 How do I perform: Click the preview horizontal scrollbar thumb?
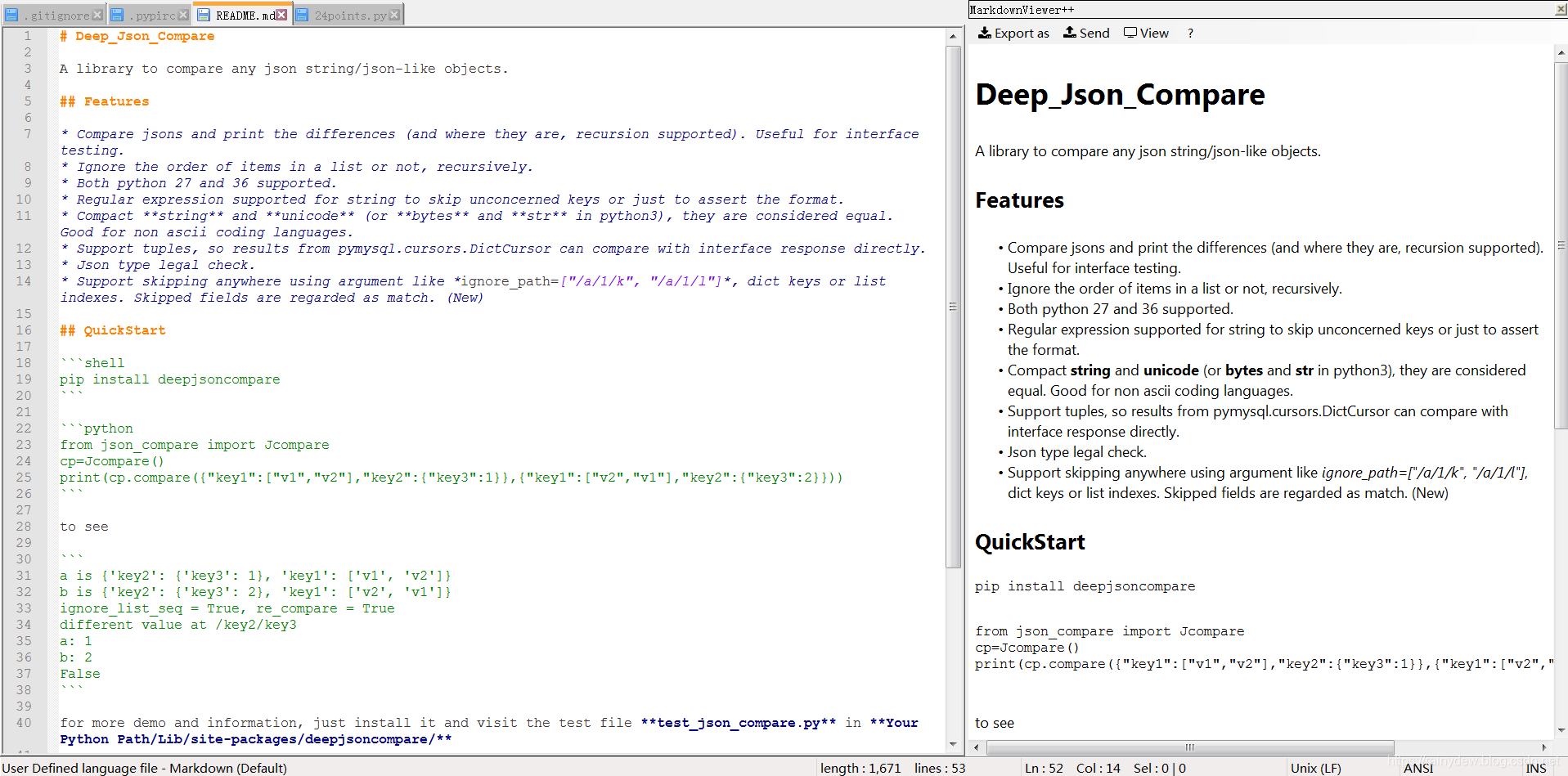point(1190,747)
